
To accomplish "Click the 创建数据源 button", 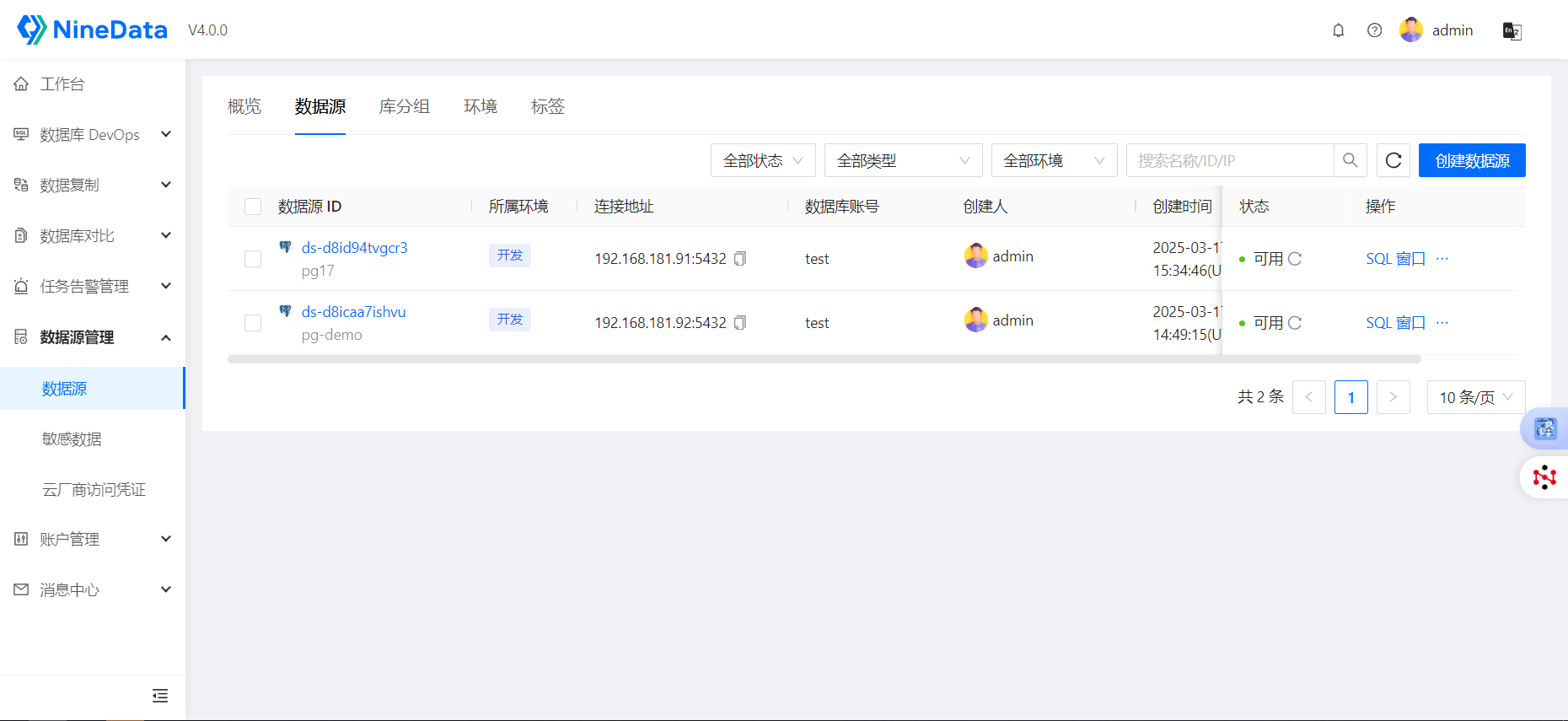I will 1472,160.
